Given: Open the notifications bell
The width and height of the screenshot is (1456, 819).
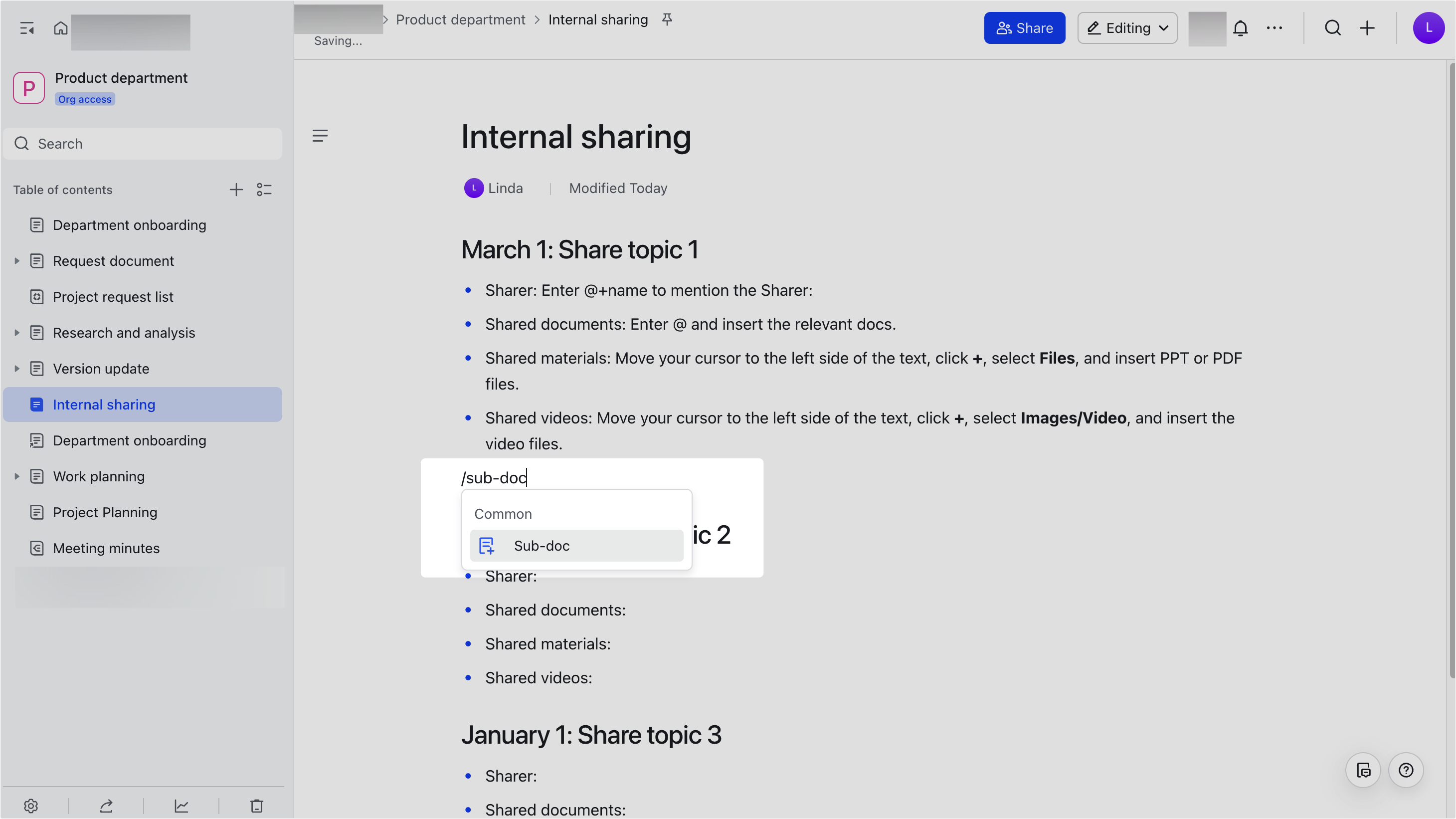Looking at the screenshot, I should (x=1240, y=28).
